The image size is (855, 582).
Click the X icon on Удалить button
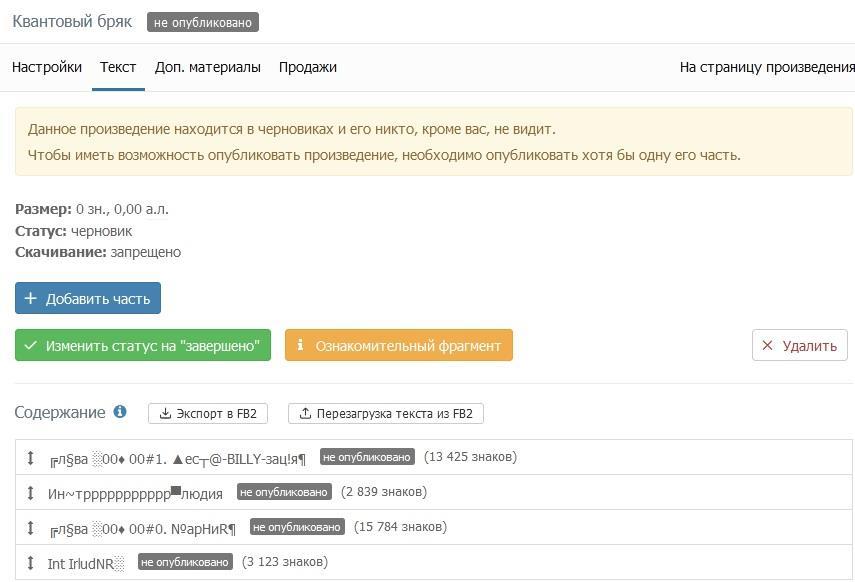point(767,346)
